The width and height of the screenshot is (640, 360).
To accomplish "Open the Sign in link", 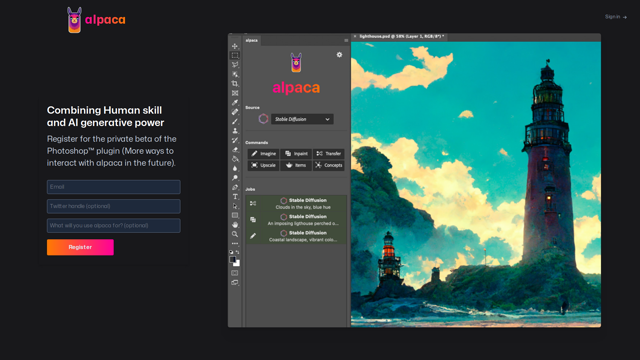I will 616,17.
